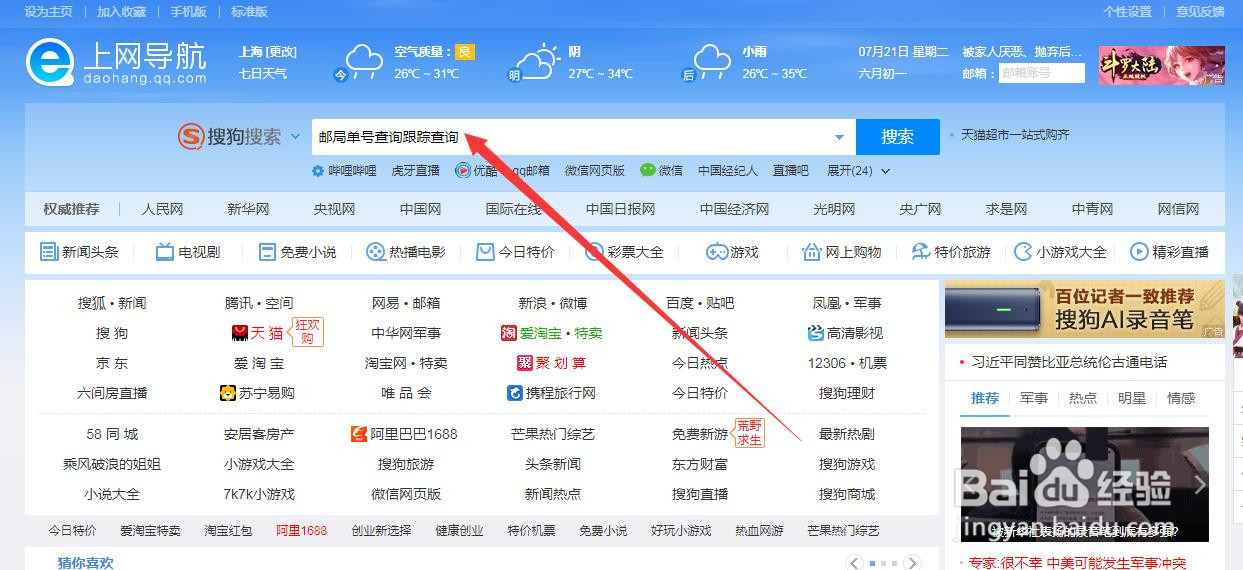1243x570 pixels.
Task: Open 12306·机票 link
Action: coord(846,363)
